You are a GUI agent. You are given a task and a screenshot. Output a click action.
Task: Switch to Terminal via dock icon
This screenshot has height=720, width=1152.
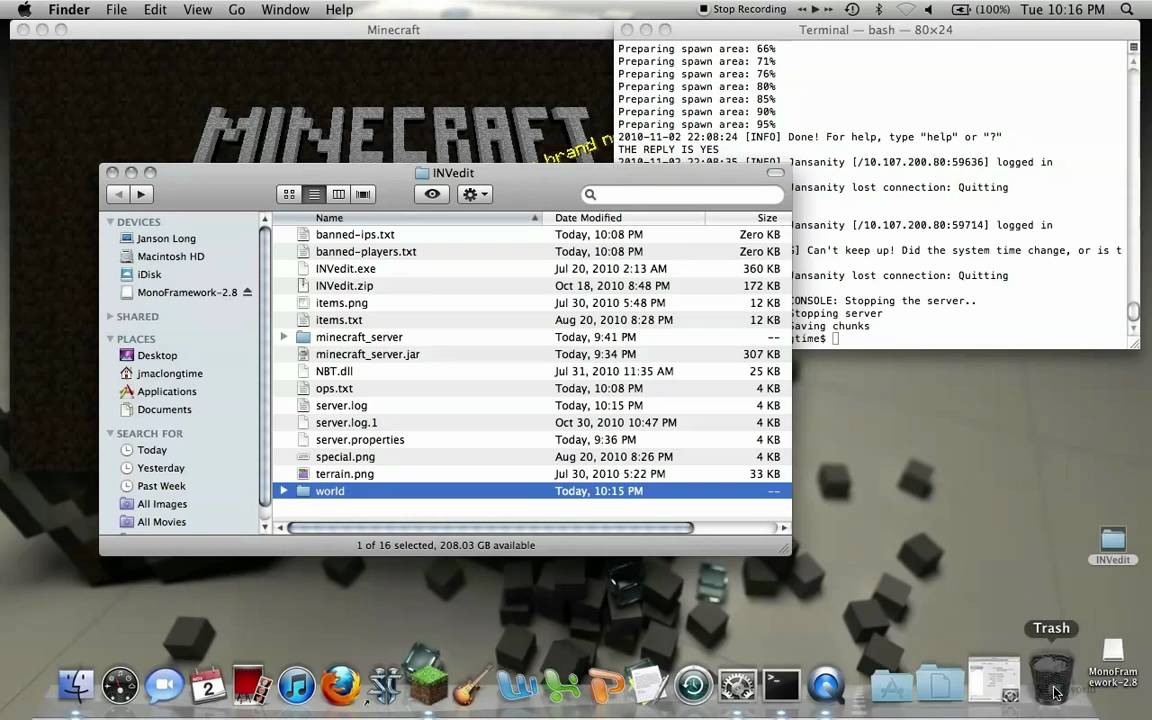point(782,686)
